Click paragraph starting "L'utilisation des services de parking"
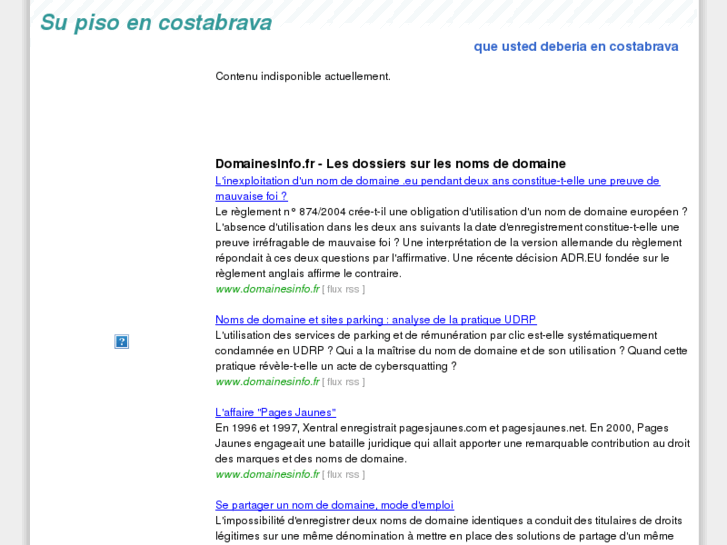Viewport: 727px width, 545px height. (451, 351)
